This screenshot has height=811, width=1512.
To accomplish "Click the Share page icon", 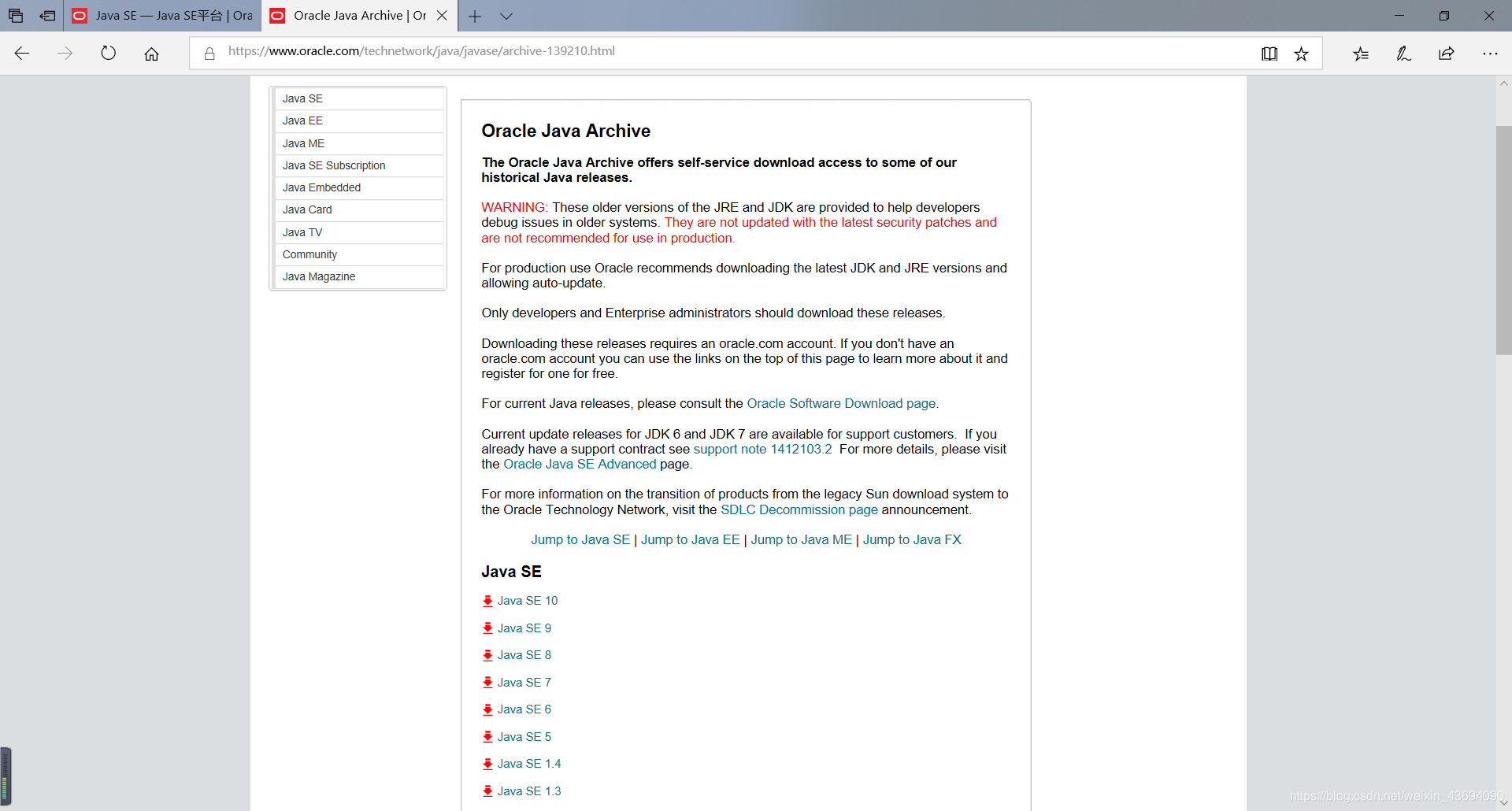I will 1447,54.
